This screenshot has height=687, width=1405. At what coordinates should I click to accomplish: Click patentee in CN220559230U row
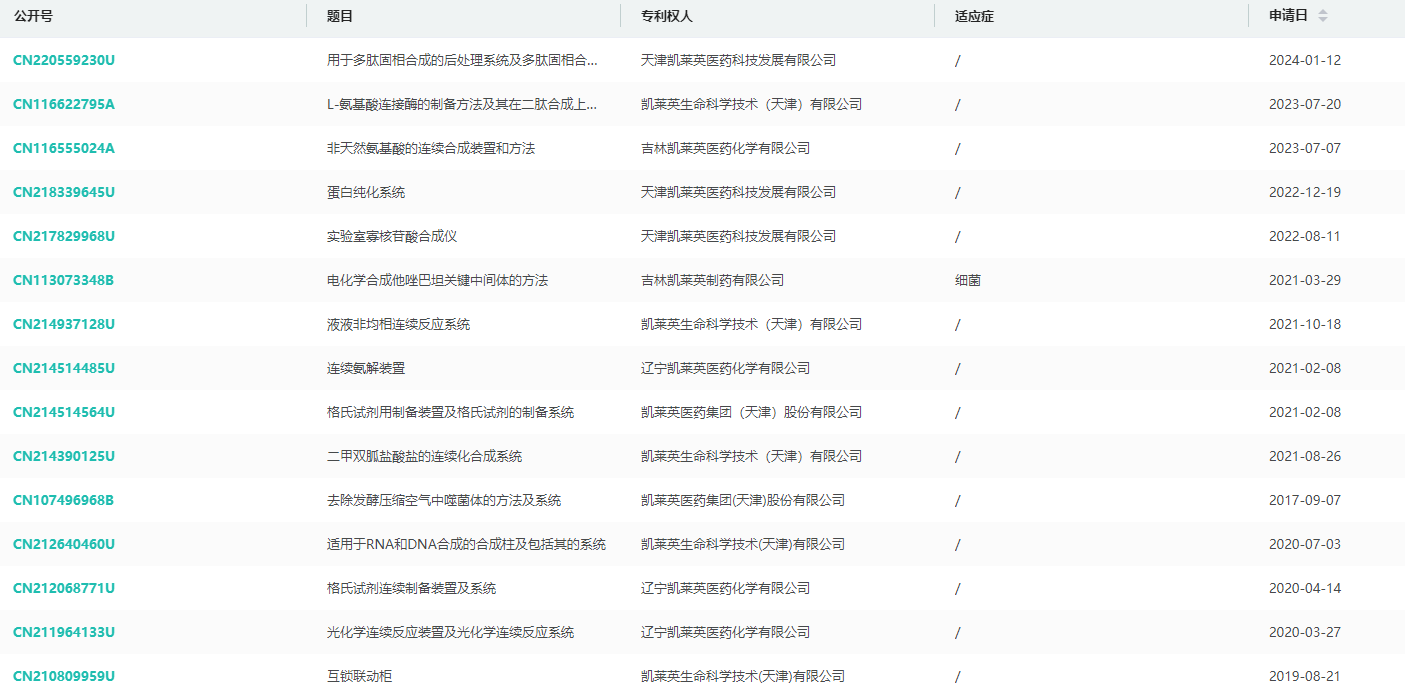(738, 60)
